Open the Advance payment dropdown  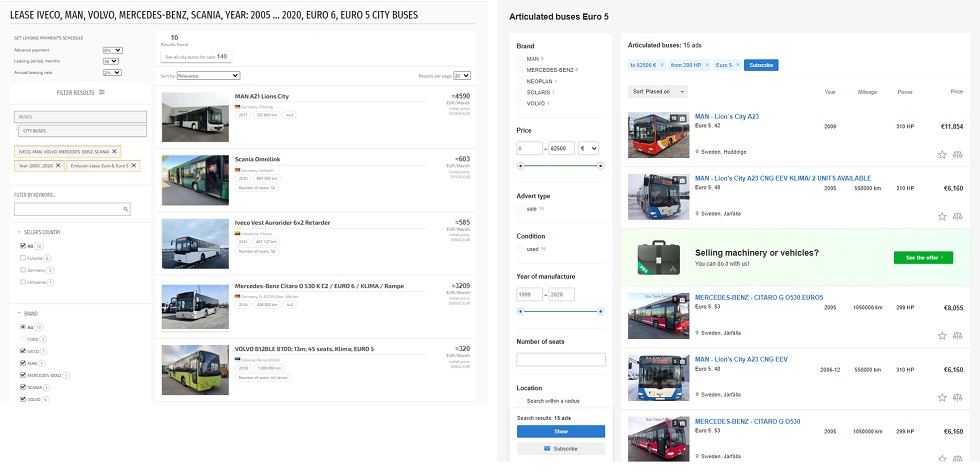click(x=113, y=50)
